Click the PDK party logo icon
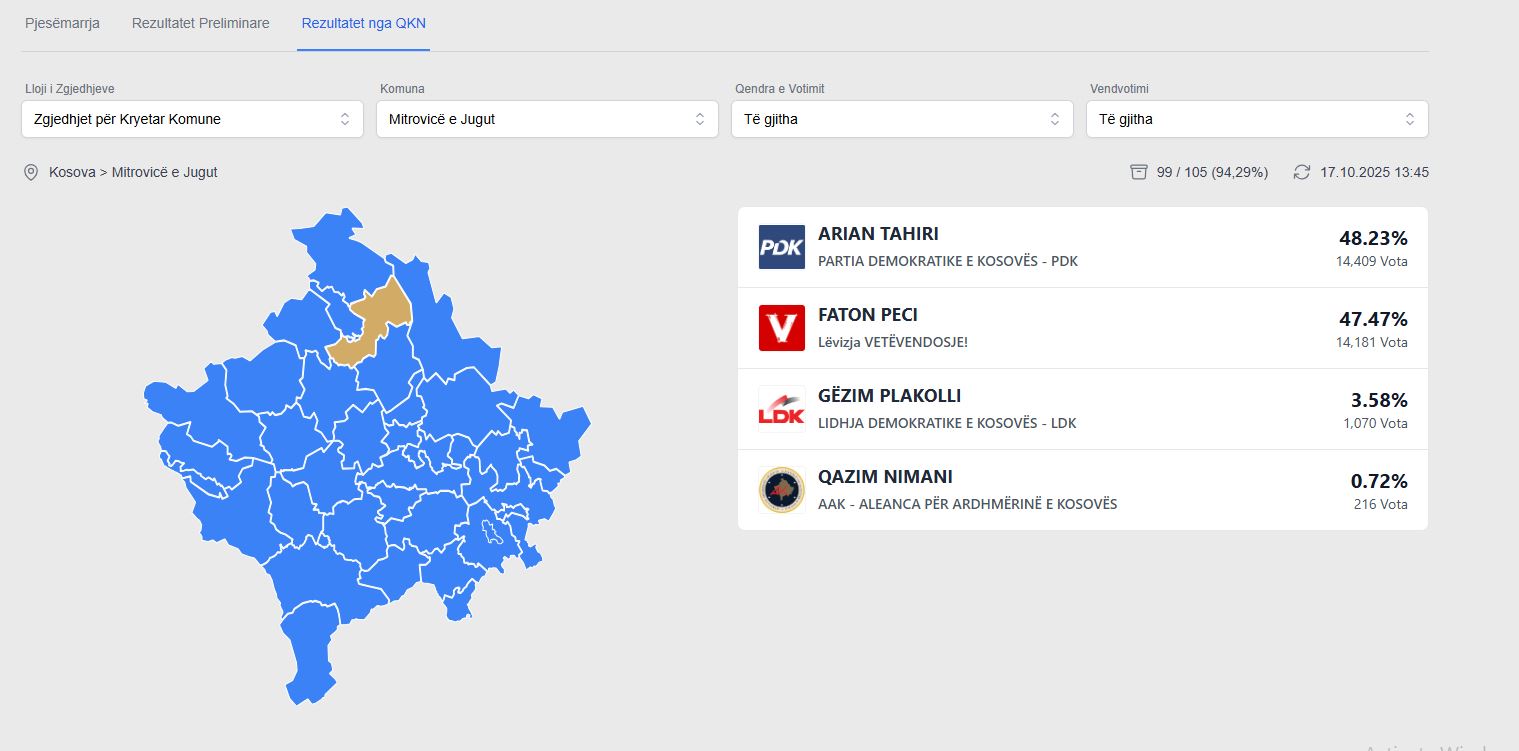The height and width of the screenshot is (751, 1519). coord(781,247)
